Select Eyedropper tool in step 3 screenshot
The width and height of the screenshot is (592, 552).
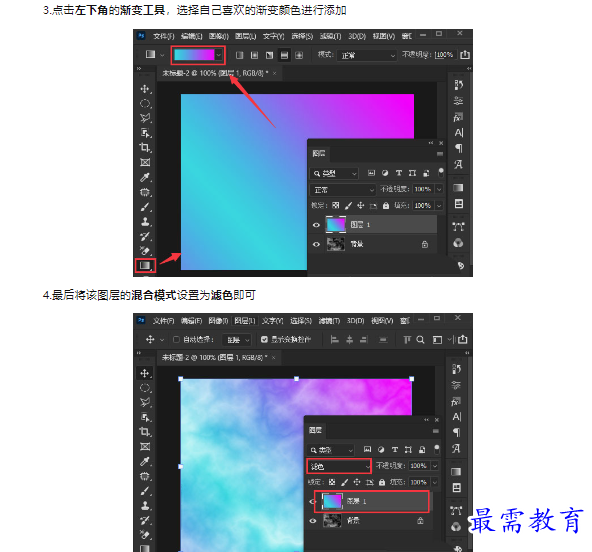pos(145,177)
